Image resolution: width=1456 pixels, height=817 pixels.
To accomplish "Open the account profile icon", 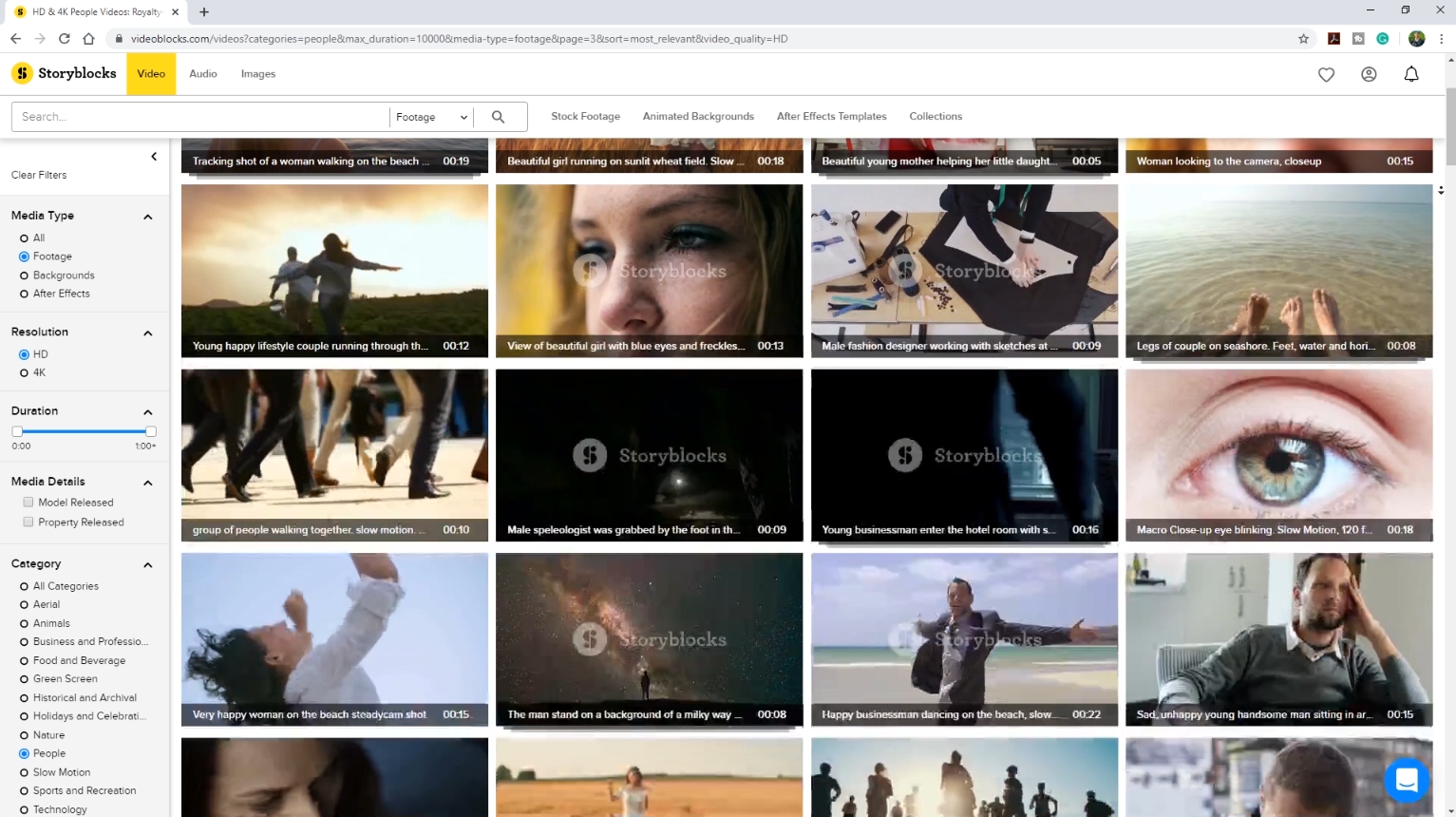I will [x=1369, y=74].
